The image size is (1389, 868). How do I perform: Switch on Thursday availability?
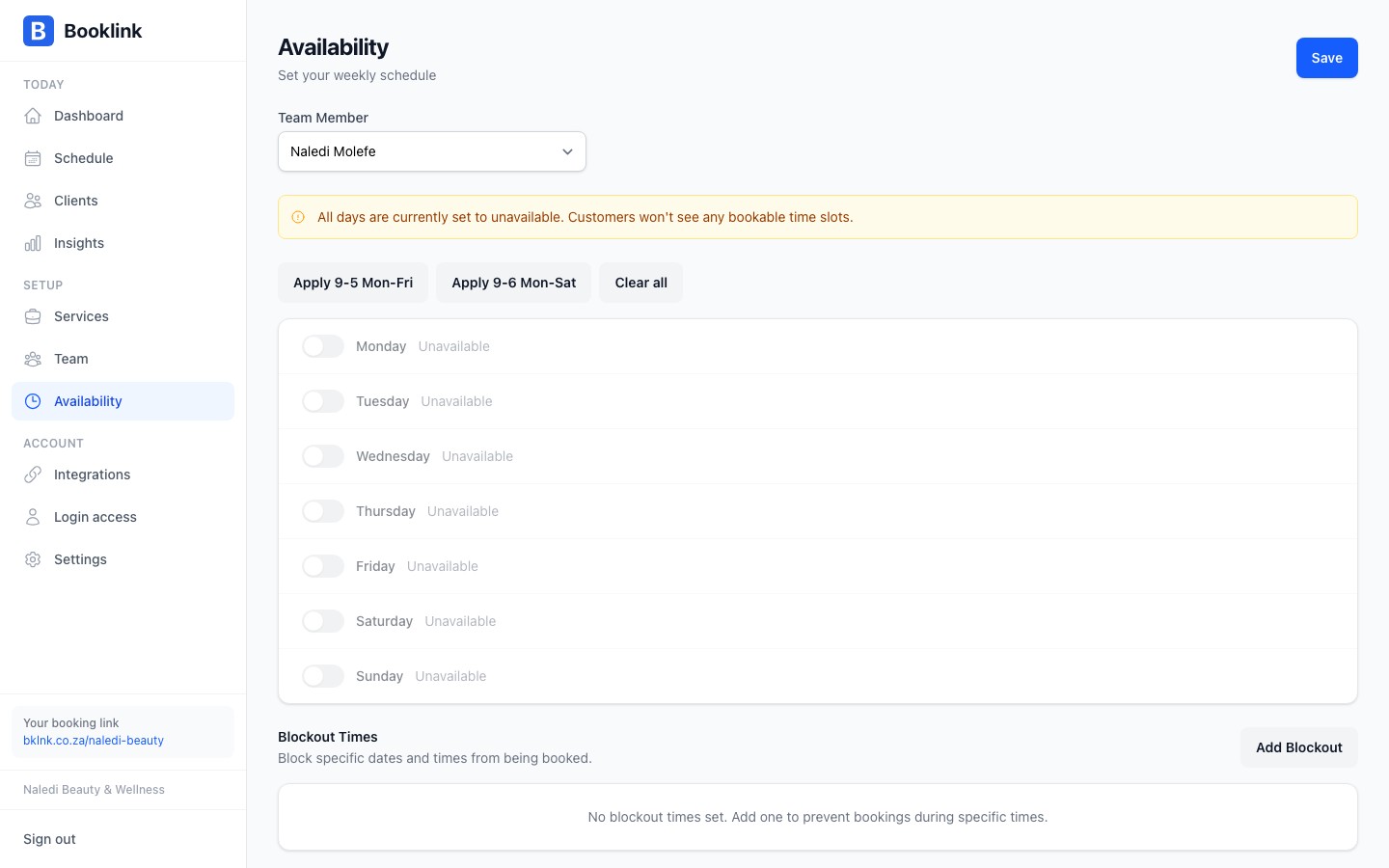[x=323, y=511]
